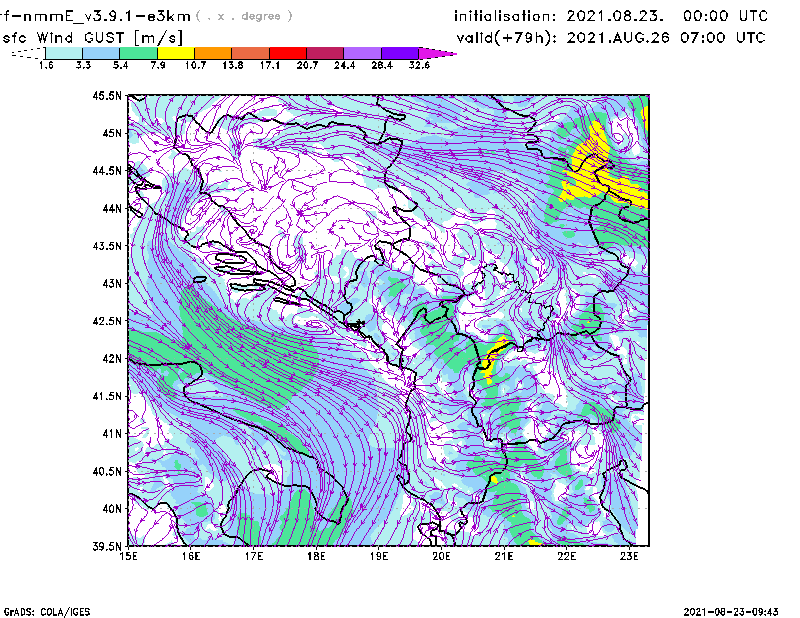800x618 pixels.
Task: Click the legend value '7.9'
Action: tap(158, 65)
